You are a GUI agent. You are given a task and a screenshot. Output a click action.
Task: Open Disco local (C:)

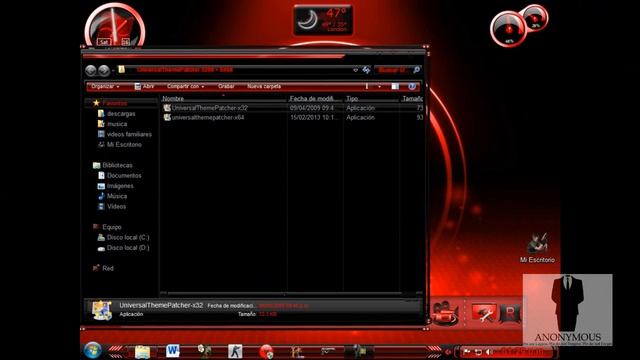[x=128, y=237]
